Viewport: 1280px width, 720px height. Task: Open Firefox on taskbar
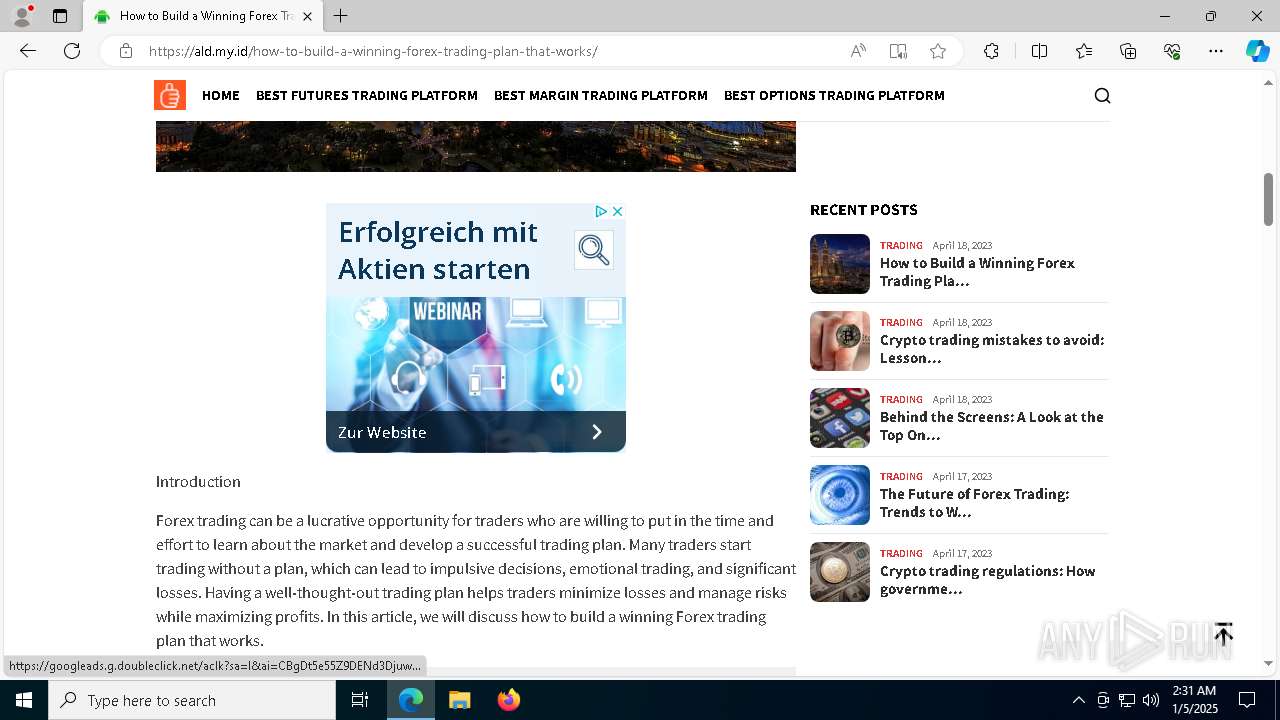coord(509,700)
